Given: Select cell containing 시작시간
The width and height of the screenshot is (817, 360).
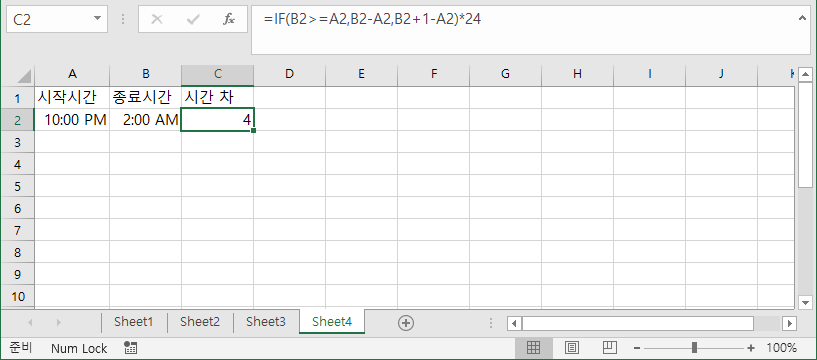Looking at the screenshot, I should (x=72, y=97).
